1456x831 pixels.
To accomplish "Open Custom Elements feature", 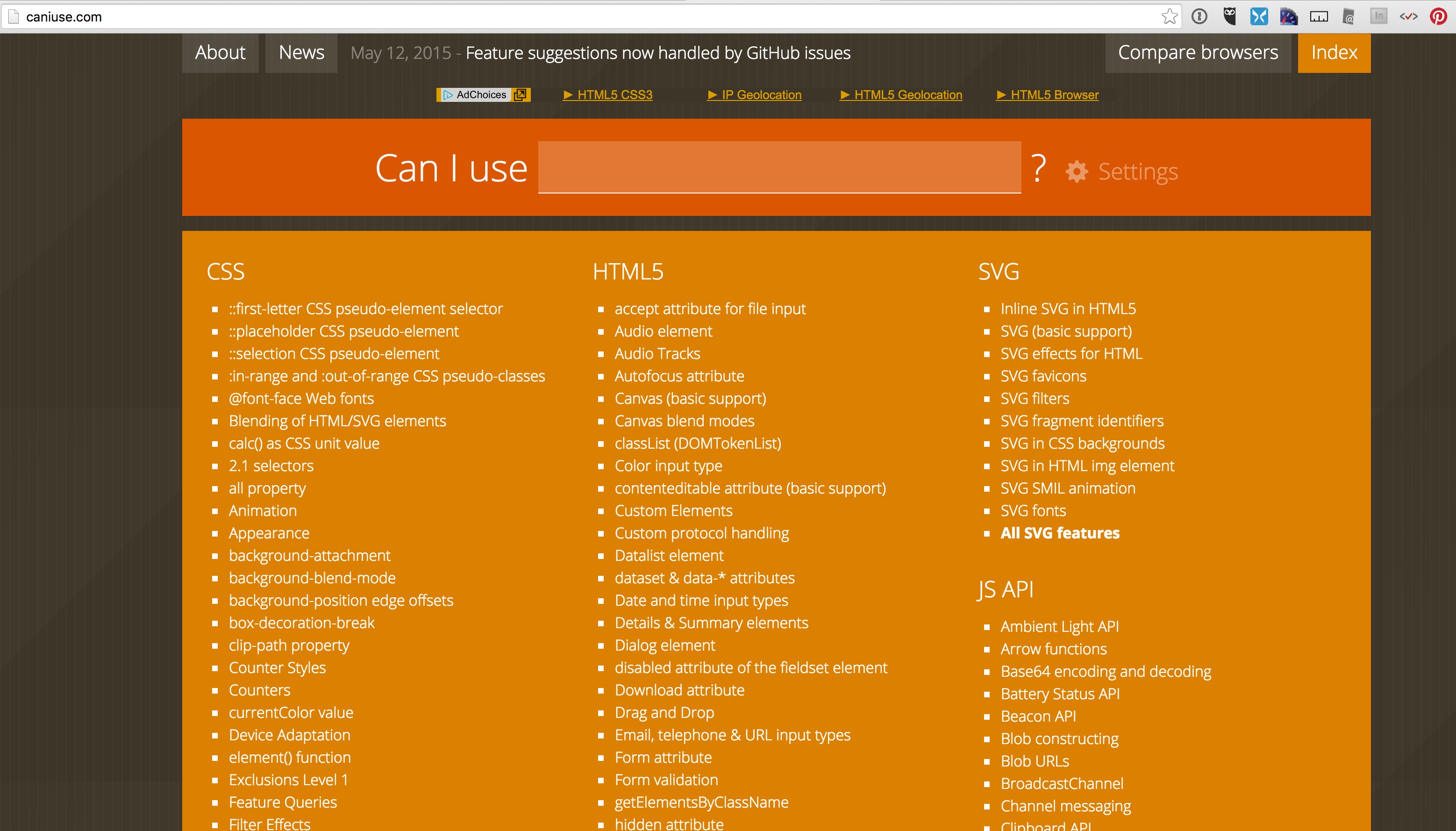I will 674,511.
